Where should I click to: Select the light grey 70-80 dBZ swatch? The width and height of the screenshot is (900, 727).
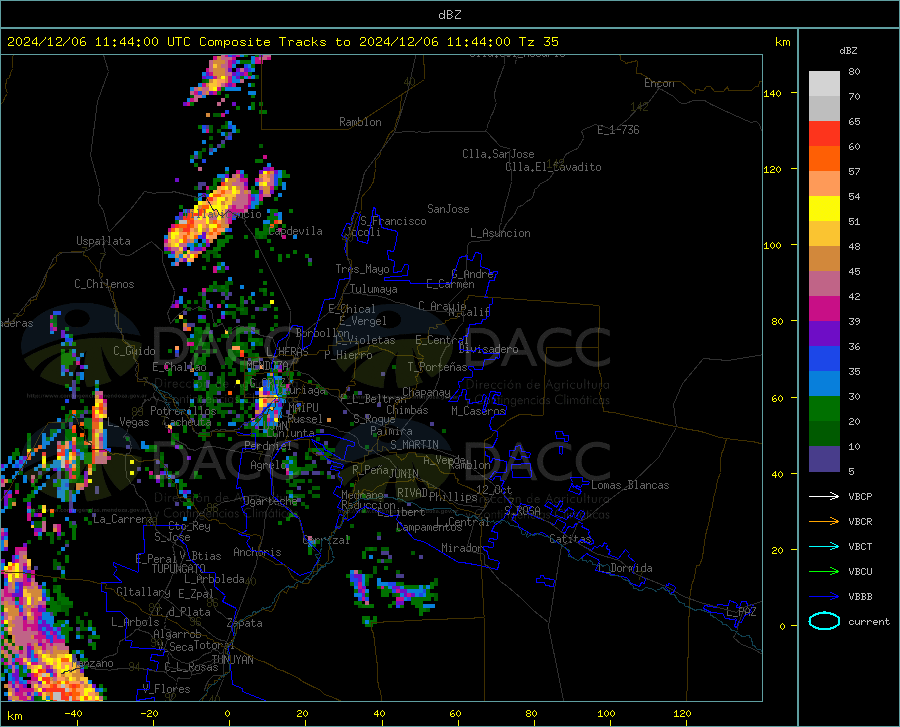click(824, 84)
